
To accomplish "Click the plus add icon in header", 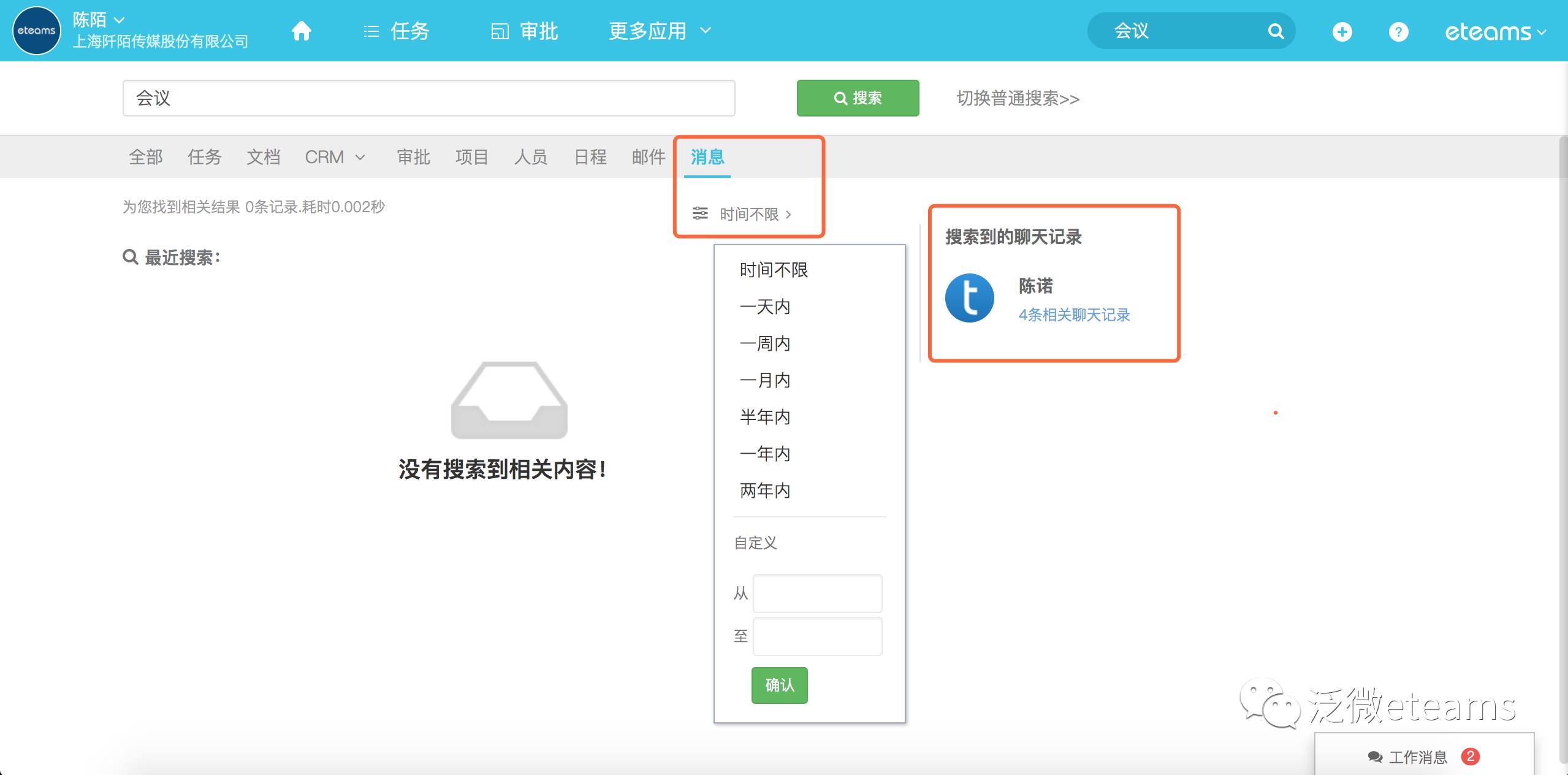I will coord(1342,31).
